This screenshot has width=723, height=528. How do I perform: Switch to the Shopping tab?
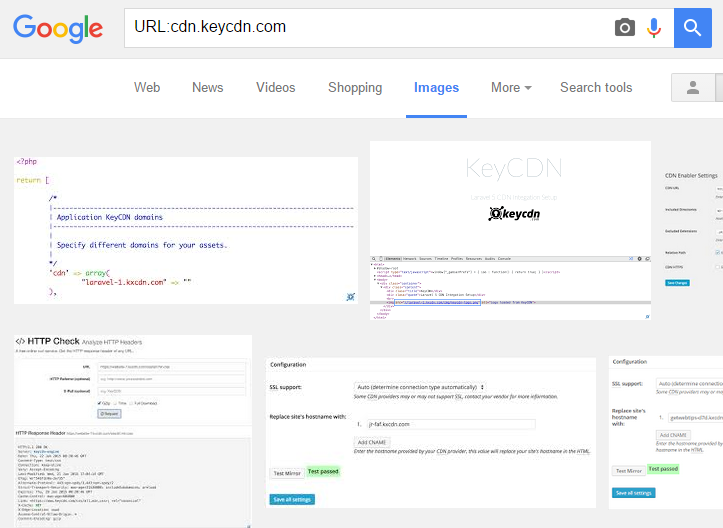(355, 87)
